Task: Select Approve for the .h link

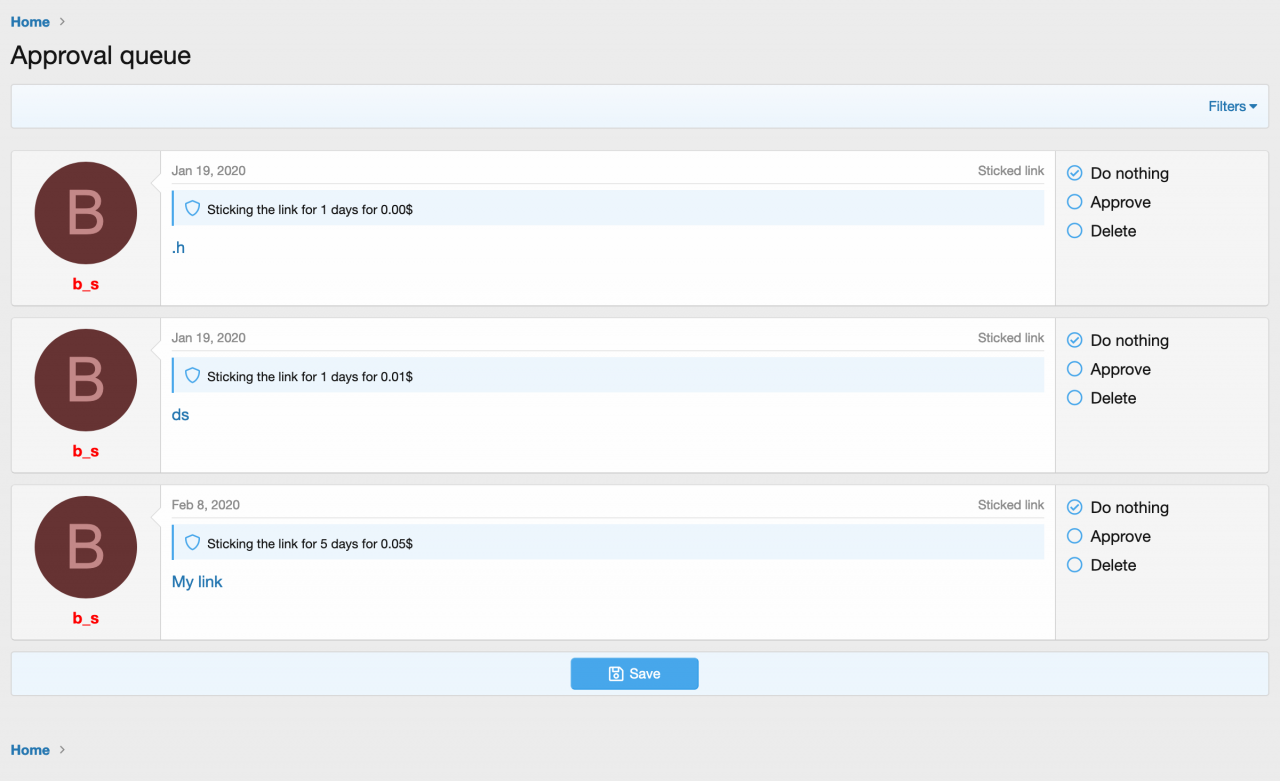Action: [x=1075, y=202]
